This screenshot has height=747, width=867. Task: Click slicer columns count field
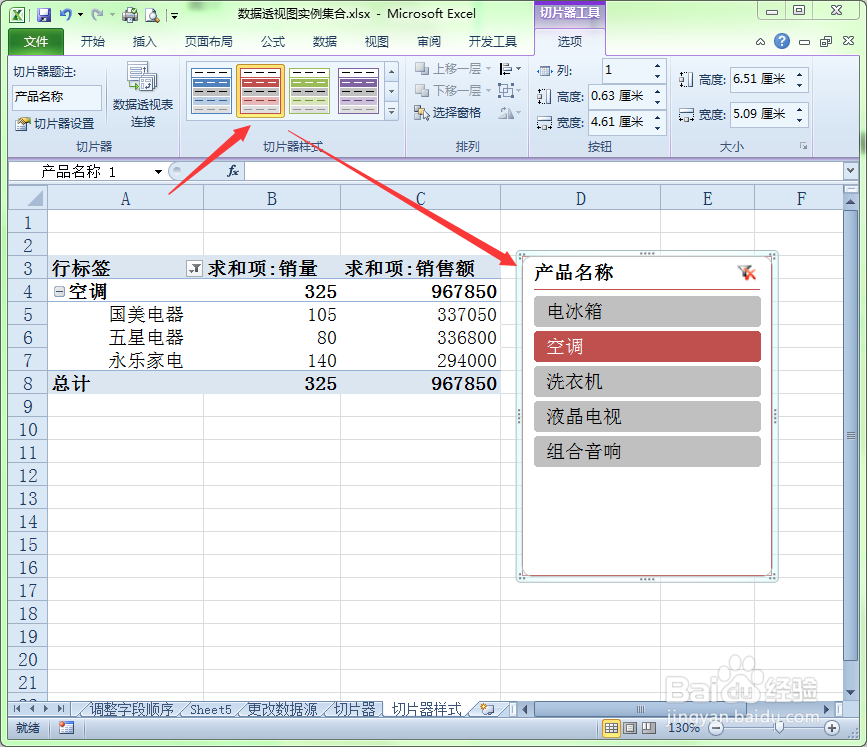pos(627,70)
